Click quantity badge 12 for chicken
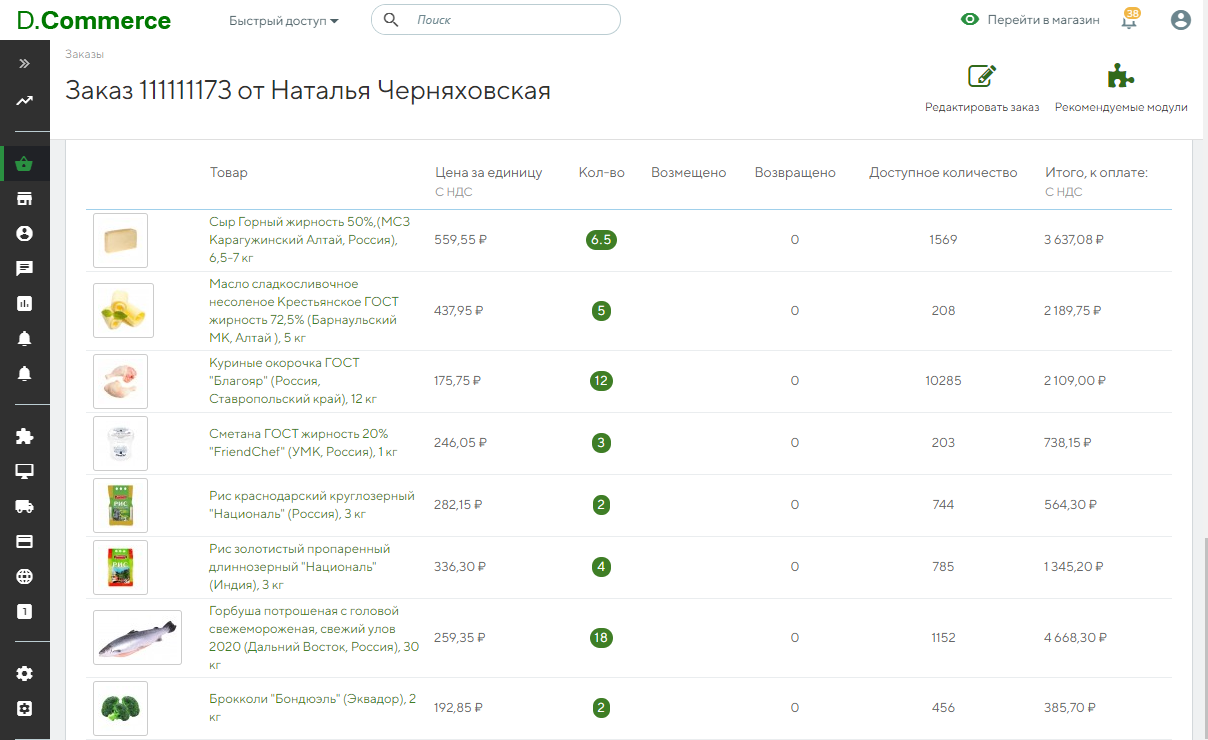Image resolution: width=1208 pixels, height=740 pixels. (601, 381)
